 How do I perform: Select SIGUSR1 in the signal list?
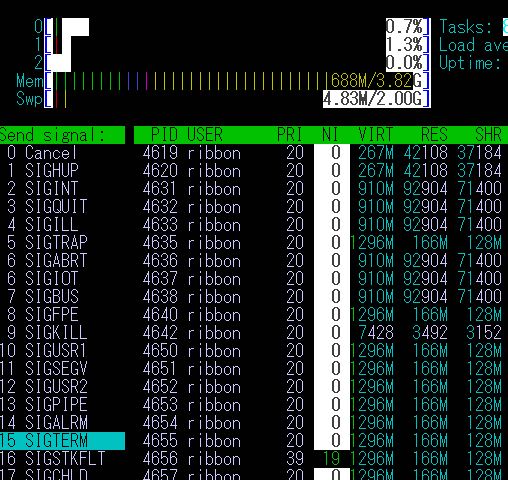[x=62, y=351]
